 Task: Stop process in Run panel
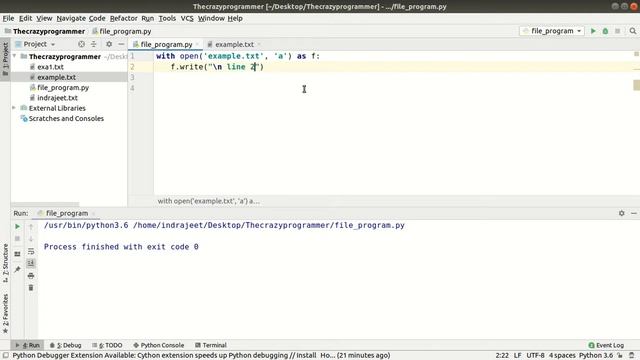pos(18,239)
